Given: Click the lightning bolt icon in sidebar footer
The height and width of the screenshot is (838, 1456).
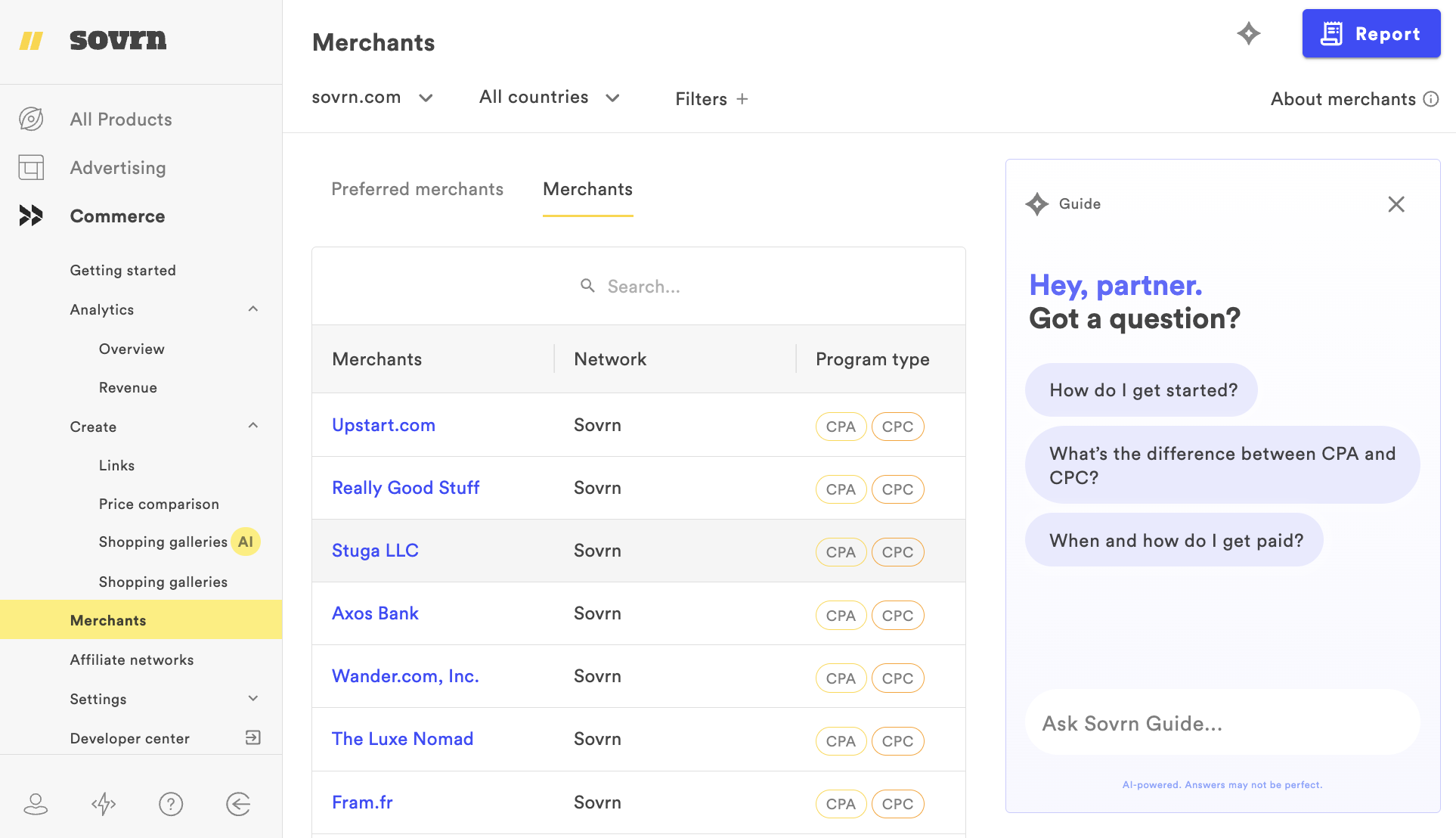Looking at the screenshot, I should point(104,804).
